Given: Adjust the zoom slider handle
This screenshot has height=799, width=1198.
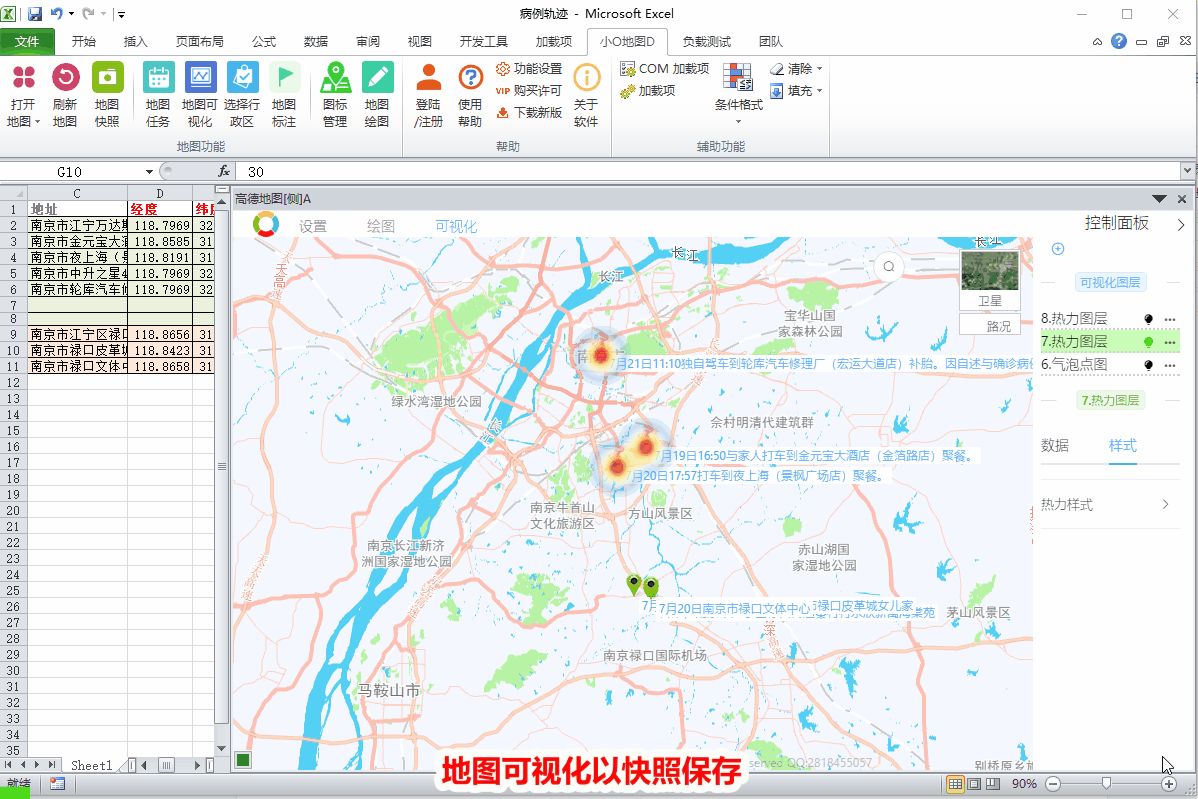Looking at the screenshot, I should (1106, 784).
